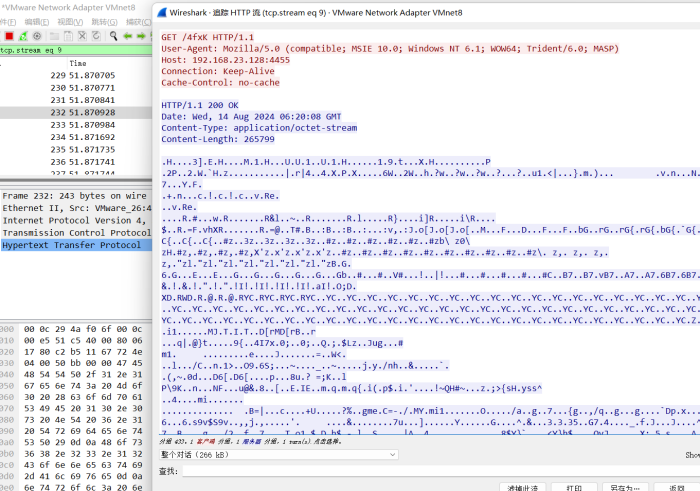The width and height of the screenshot is (700, 491).
Task: Open the 视图(V) menu
Action: click(69, 21)
